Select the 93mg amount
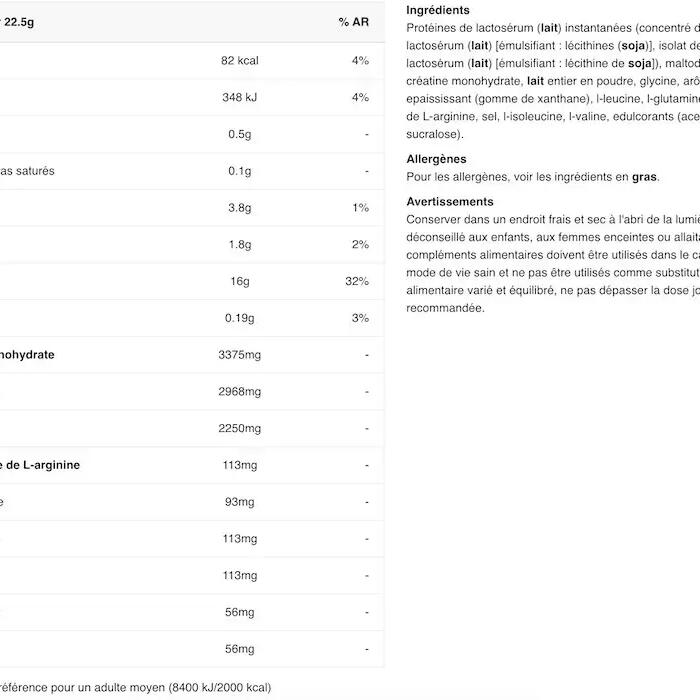This screenshot has height=700, width=700. tap(240, 502)
